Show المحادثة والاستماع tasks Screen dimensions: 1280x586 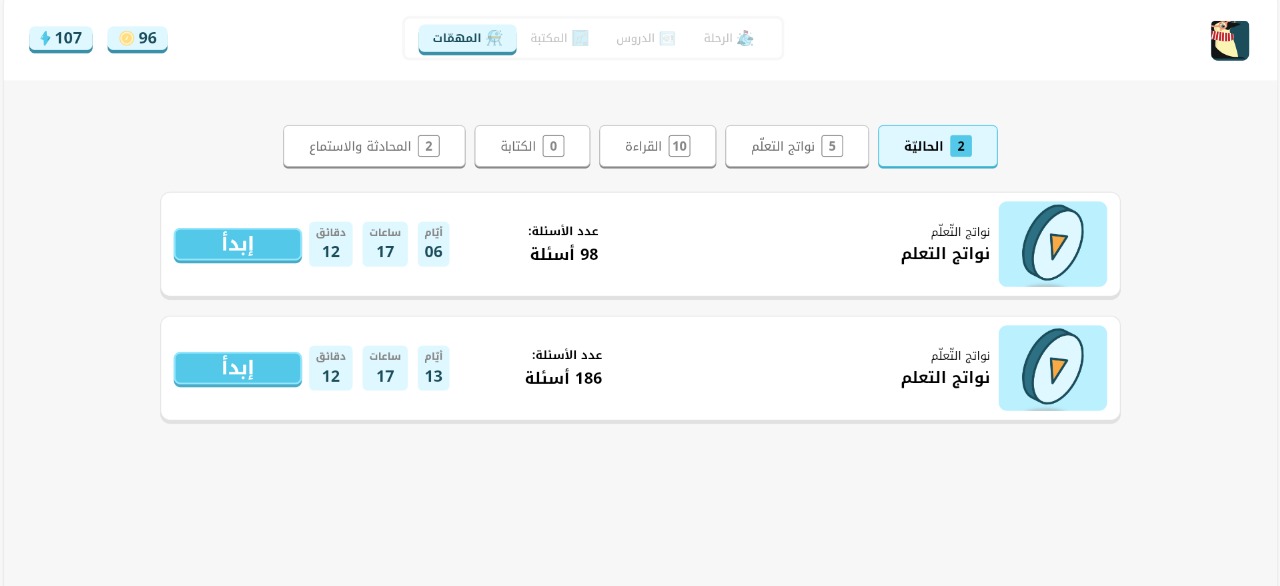(374, 146)
